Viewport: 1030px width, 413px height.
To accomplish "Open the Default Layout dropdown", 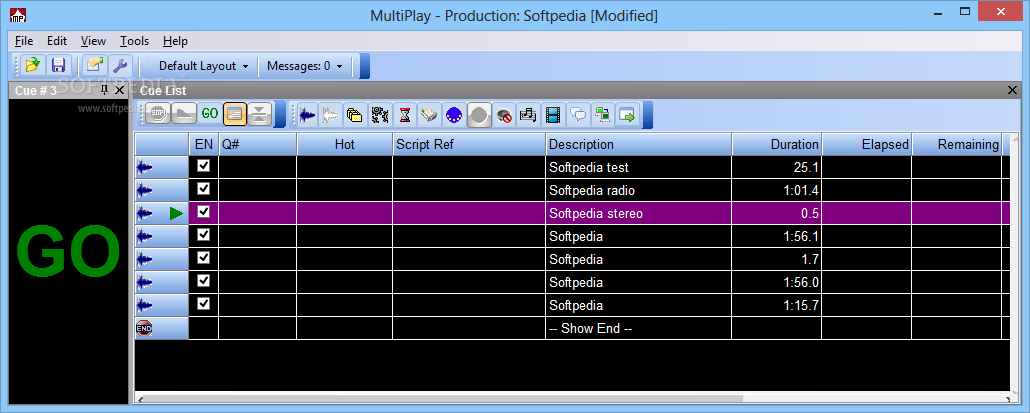I will pos(204,66).
